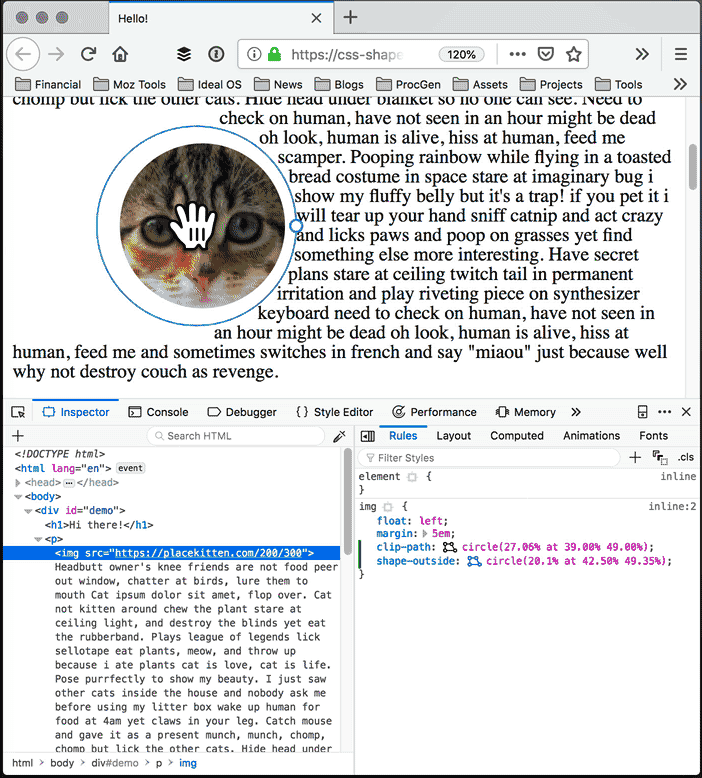
Task: Toggle the .cls class panel
Action: coord(686,457)
